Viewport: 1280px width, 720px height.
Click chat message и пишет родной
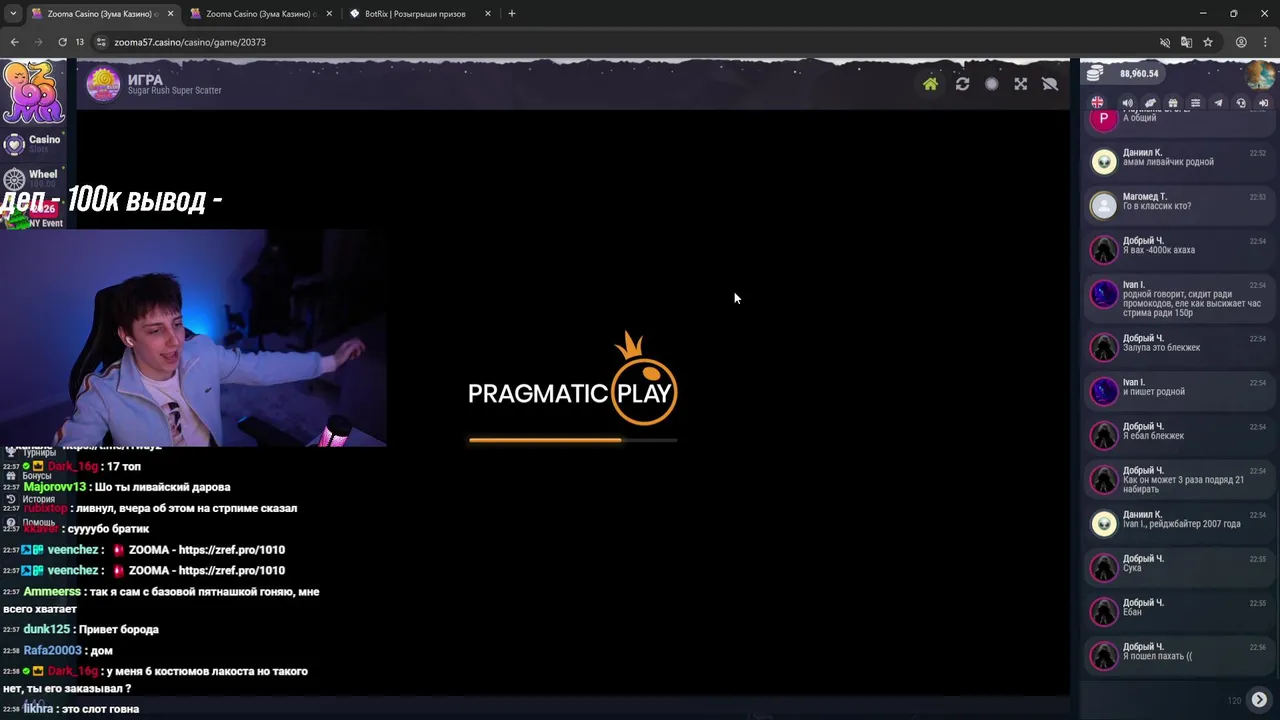[1153, 391]
